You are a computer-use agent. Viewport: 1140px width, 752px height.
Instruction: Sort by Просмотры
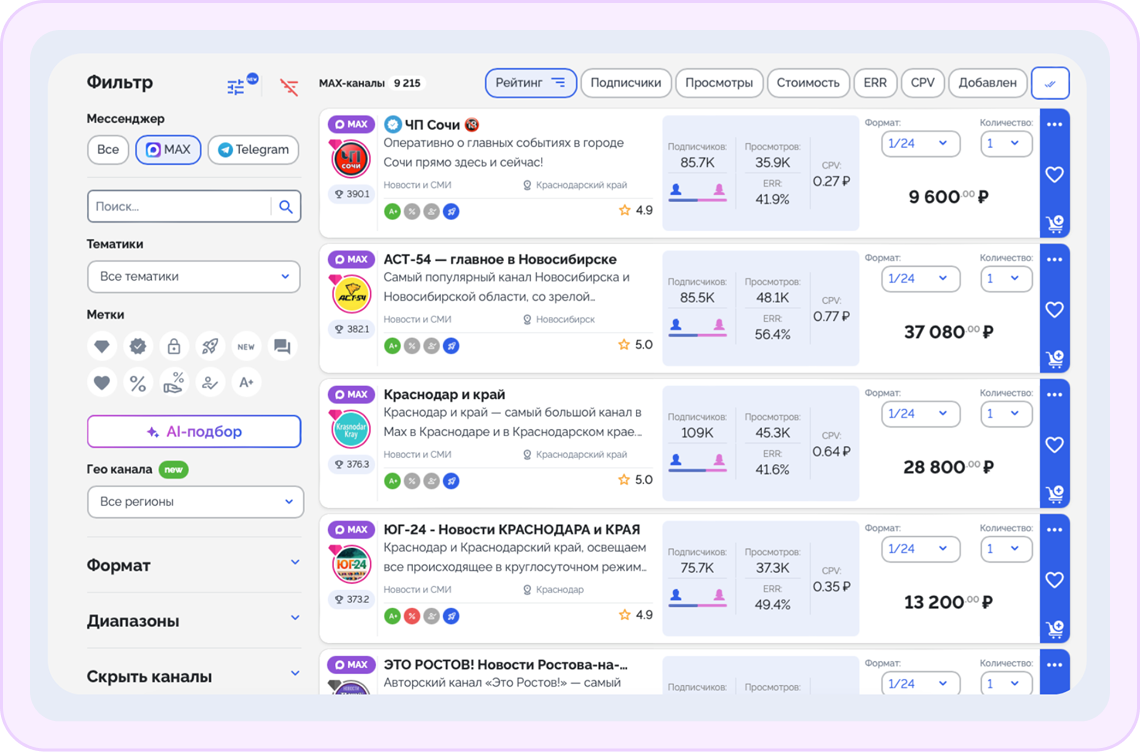click(719, 83)
